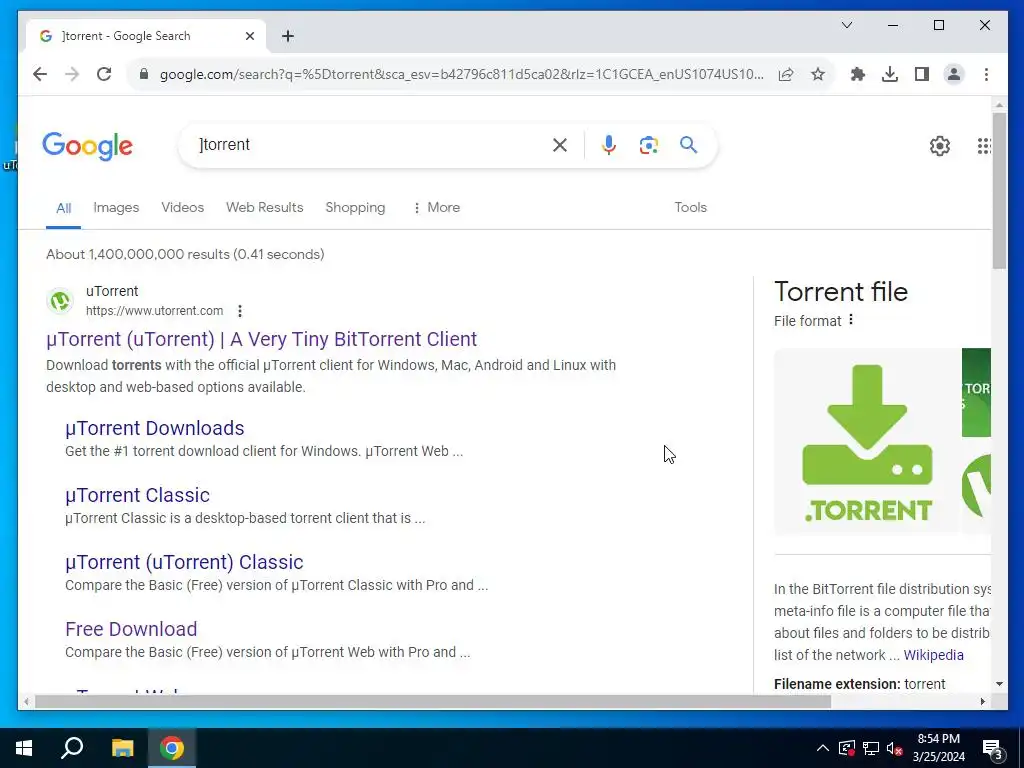
Task: Open µTorrent (uTorrent) Classic link
Action: 184,562
